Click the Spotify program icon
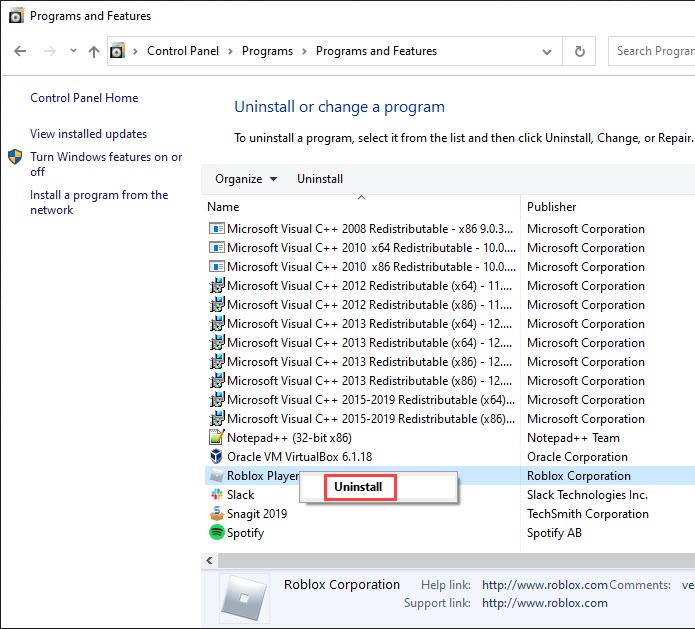Viewport: 695px width, 629px height. pyautogui.click(x=216, y=532)
